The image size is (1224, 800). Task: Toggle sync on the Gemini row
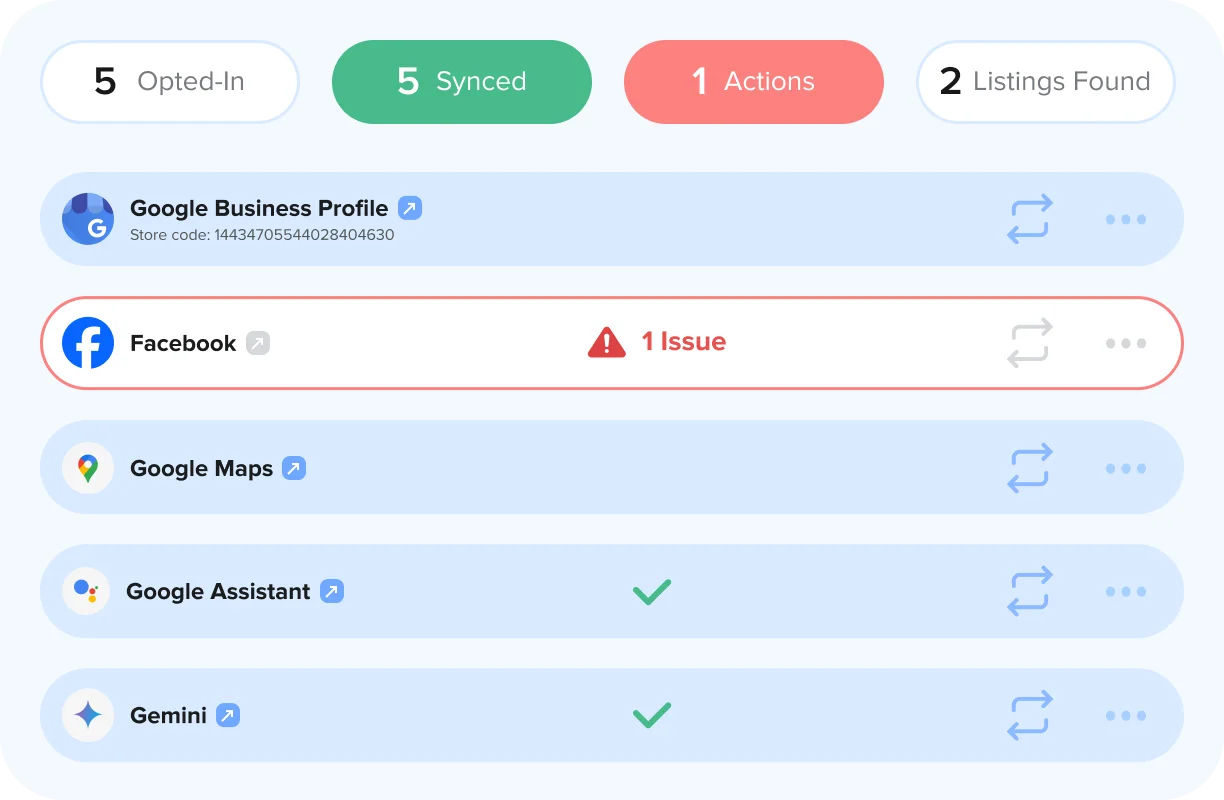click(1029, 715)
